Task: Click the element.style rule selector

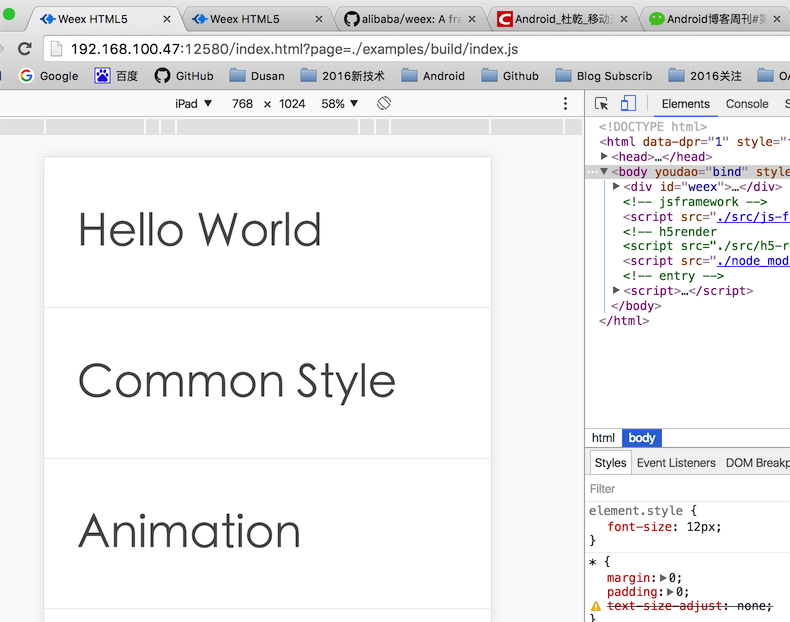Action: click(636, 511)
